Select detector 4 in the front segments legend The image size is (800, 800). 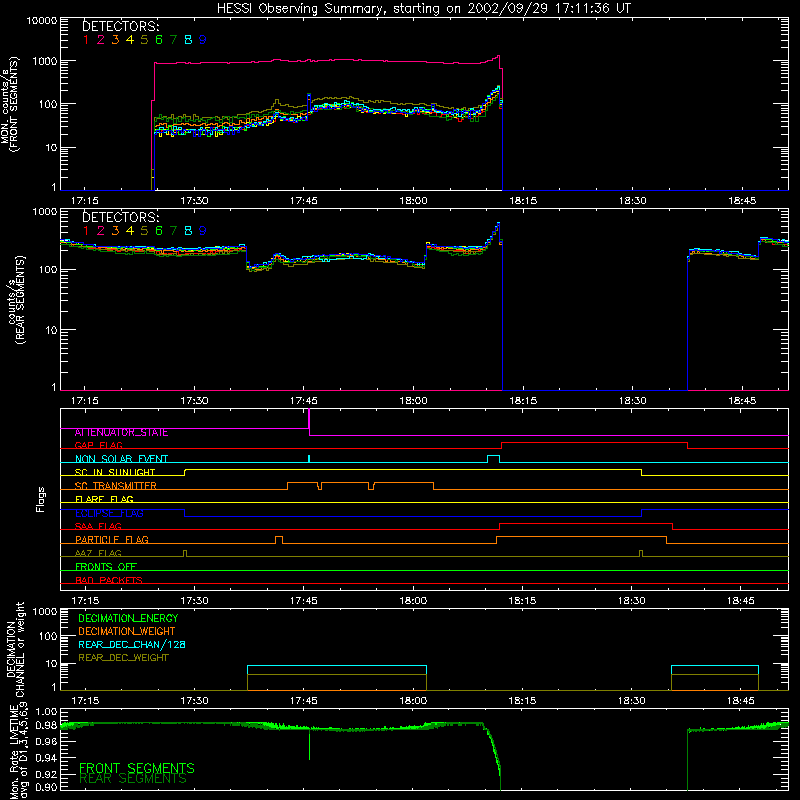(x=130, y=40)
